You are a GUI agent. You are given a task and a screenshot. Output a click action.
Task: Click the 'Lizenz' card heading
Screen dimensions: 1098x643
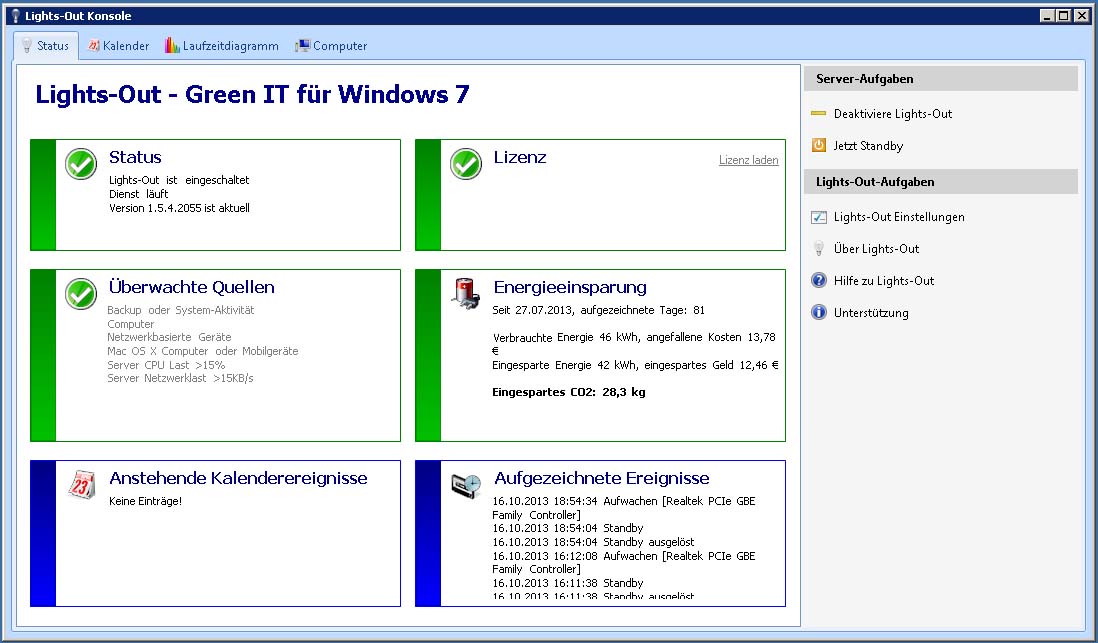point(520,158)
